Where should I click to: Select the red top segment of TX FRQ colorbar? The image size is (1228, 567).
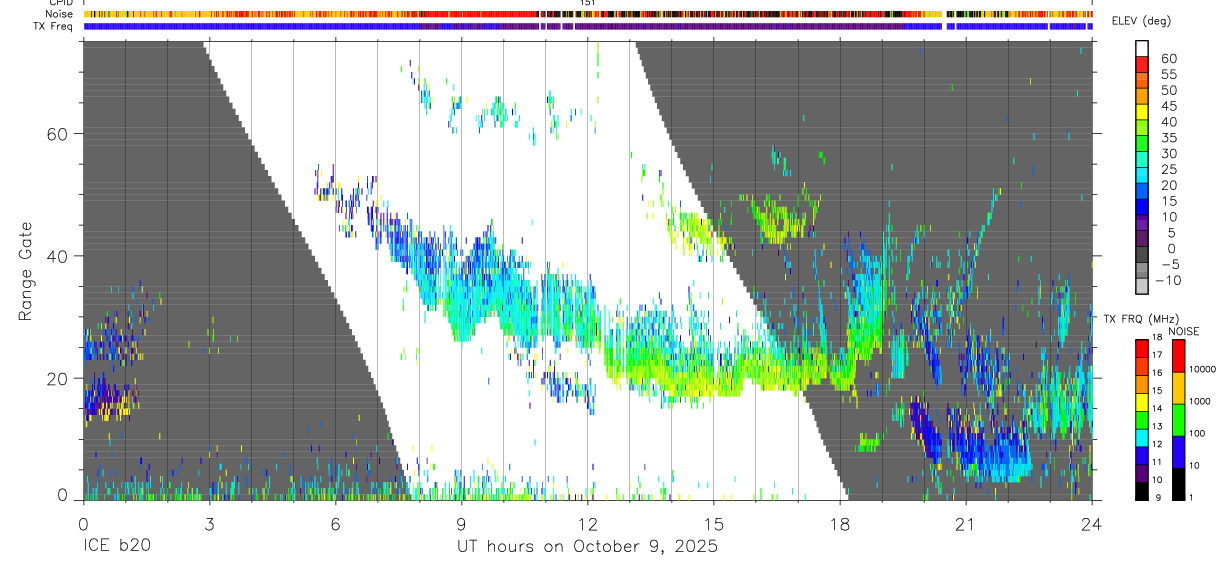(1142, 346)
